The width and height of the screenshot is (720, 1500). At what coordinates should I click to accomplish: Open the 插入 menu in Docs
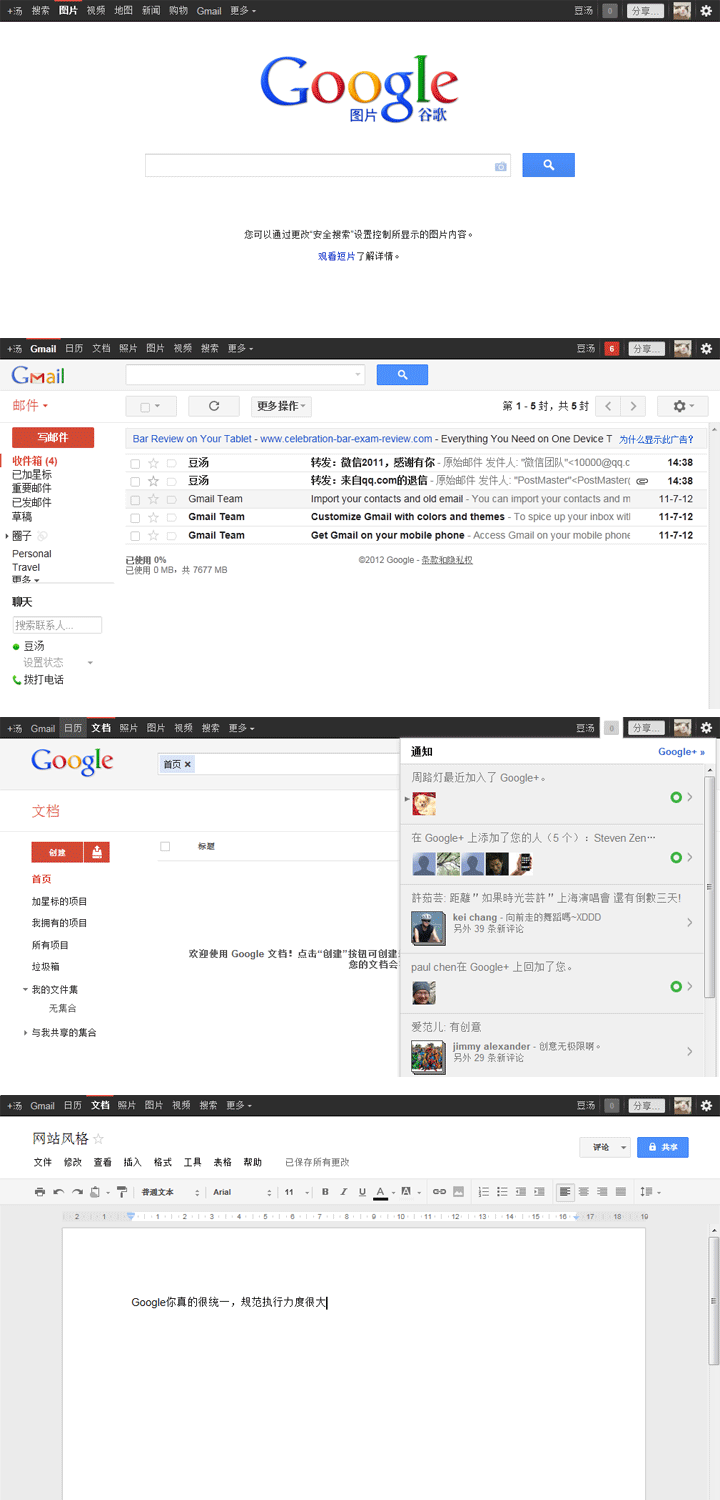(x=132, y=1162)
